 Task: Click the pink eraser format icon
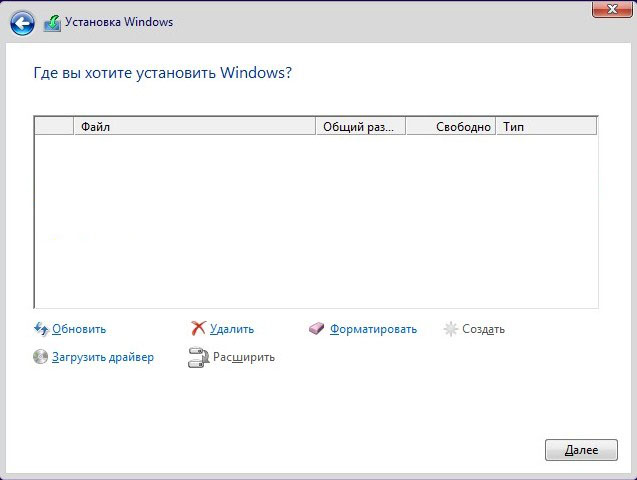(318, 329)
